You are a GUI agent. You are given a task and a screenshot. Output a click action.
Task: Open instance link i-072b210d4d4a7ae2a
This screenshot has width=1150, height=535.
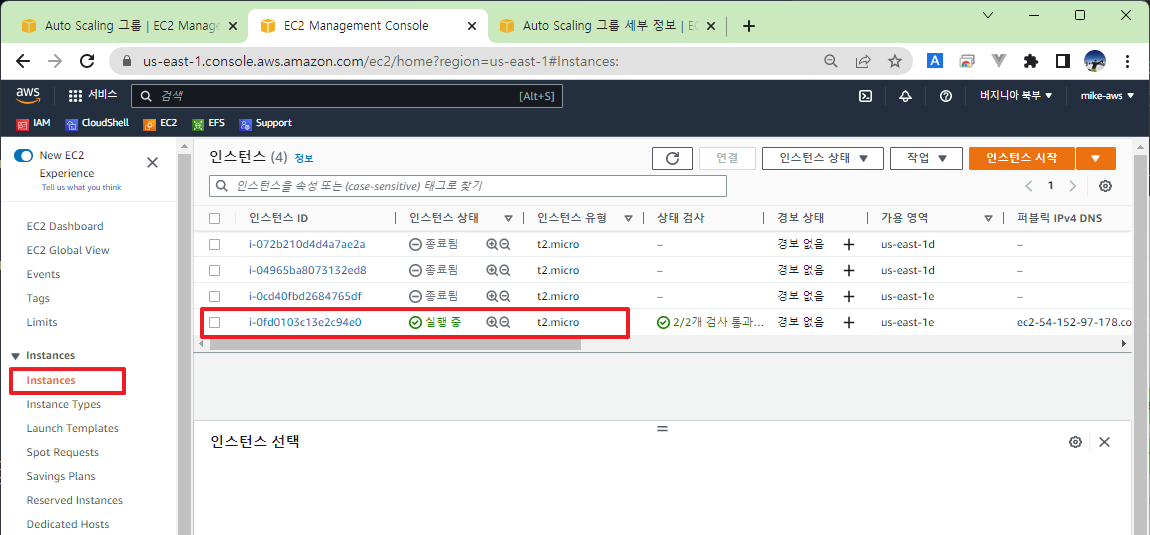307,244
